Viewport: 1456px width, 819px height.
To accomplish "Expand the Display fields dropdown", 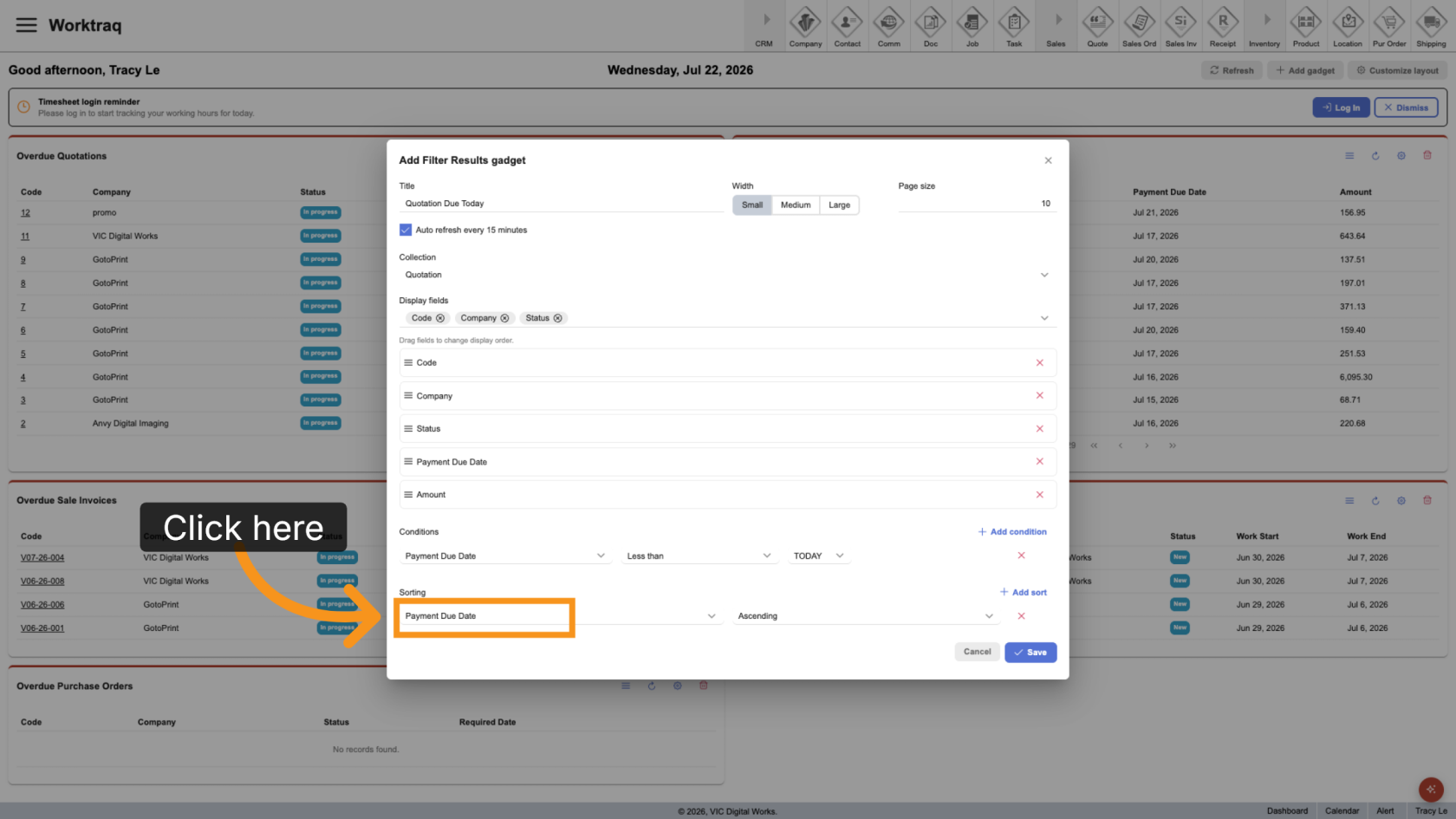I will click(x=1044, y=318).
